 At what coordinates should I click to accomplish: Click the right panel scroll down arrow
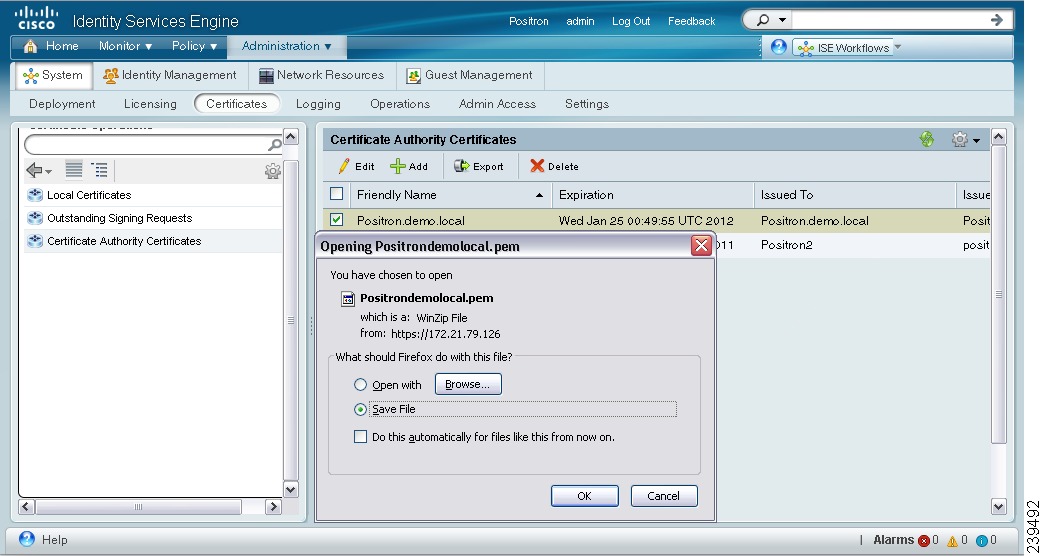point(998,507)
